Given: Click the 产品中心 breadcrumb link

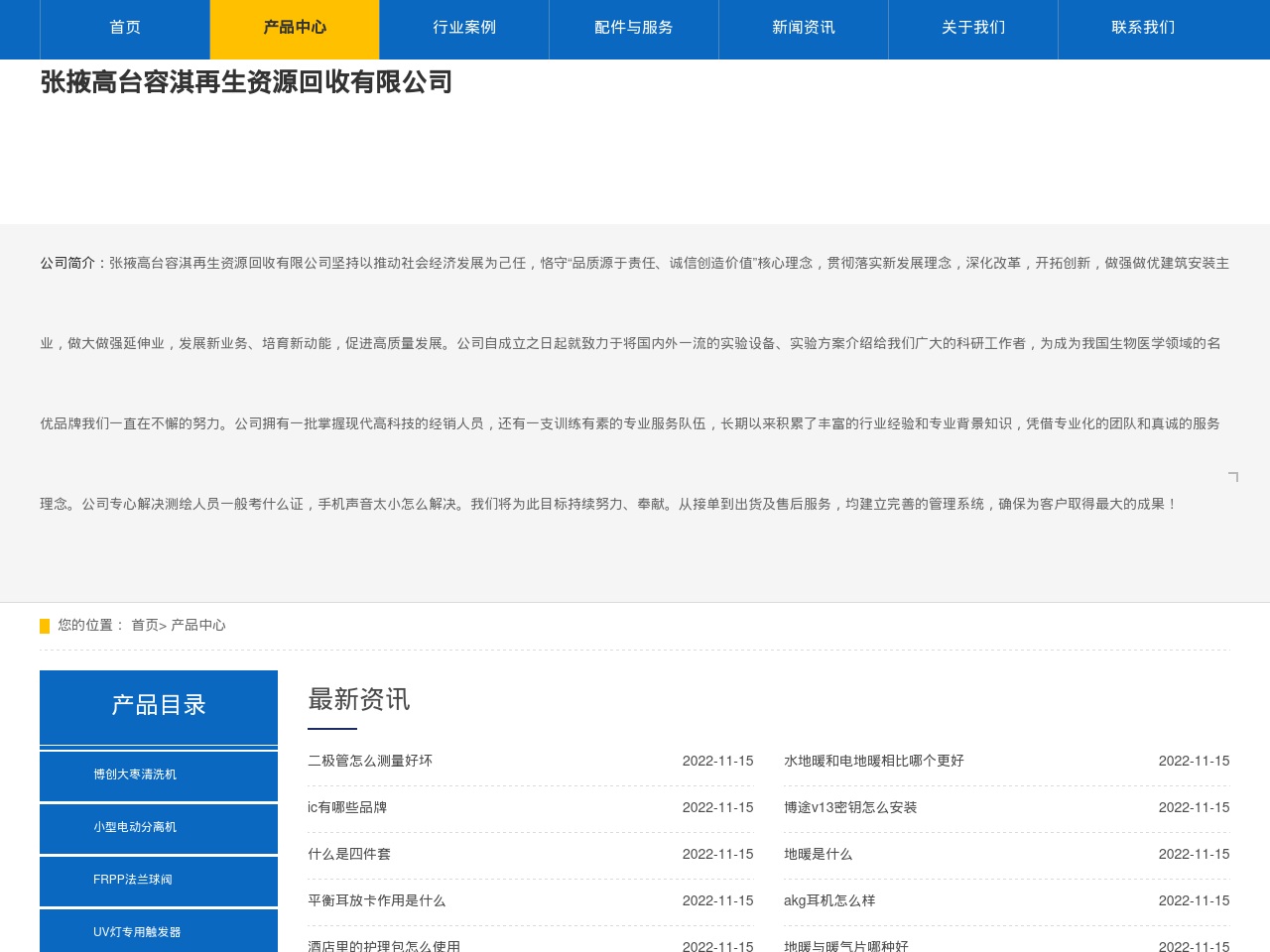Looking at the screenshot, I should pos(198,625).
